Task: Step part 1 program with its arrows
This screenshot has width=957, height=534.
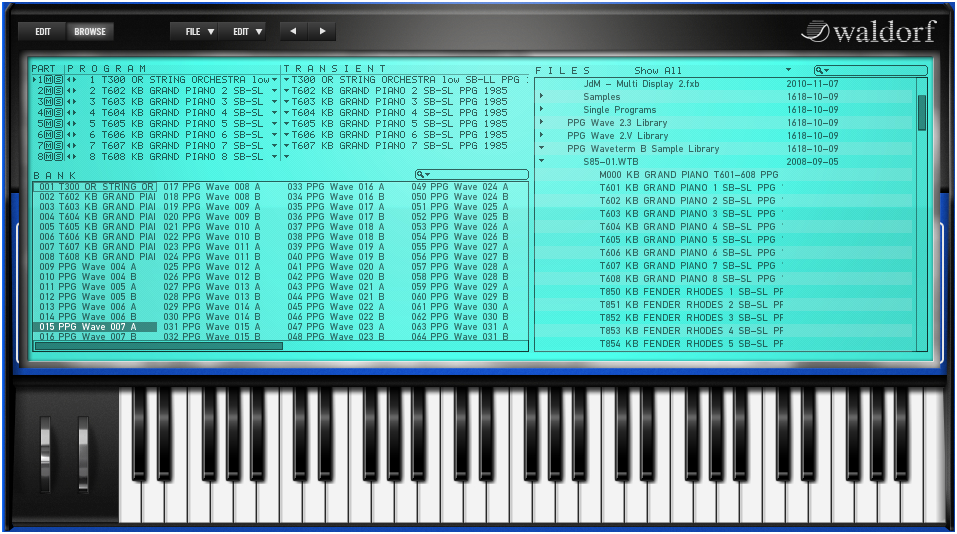Action: (x=71, y=80)
